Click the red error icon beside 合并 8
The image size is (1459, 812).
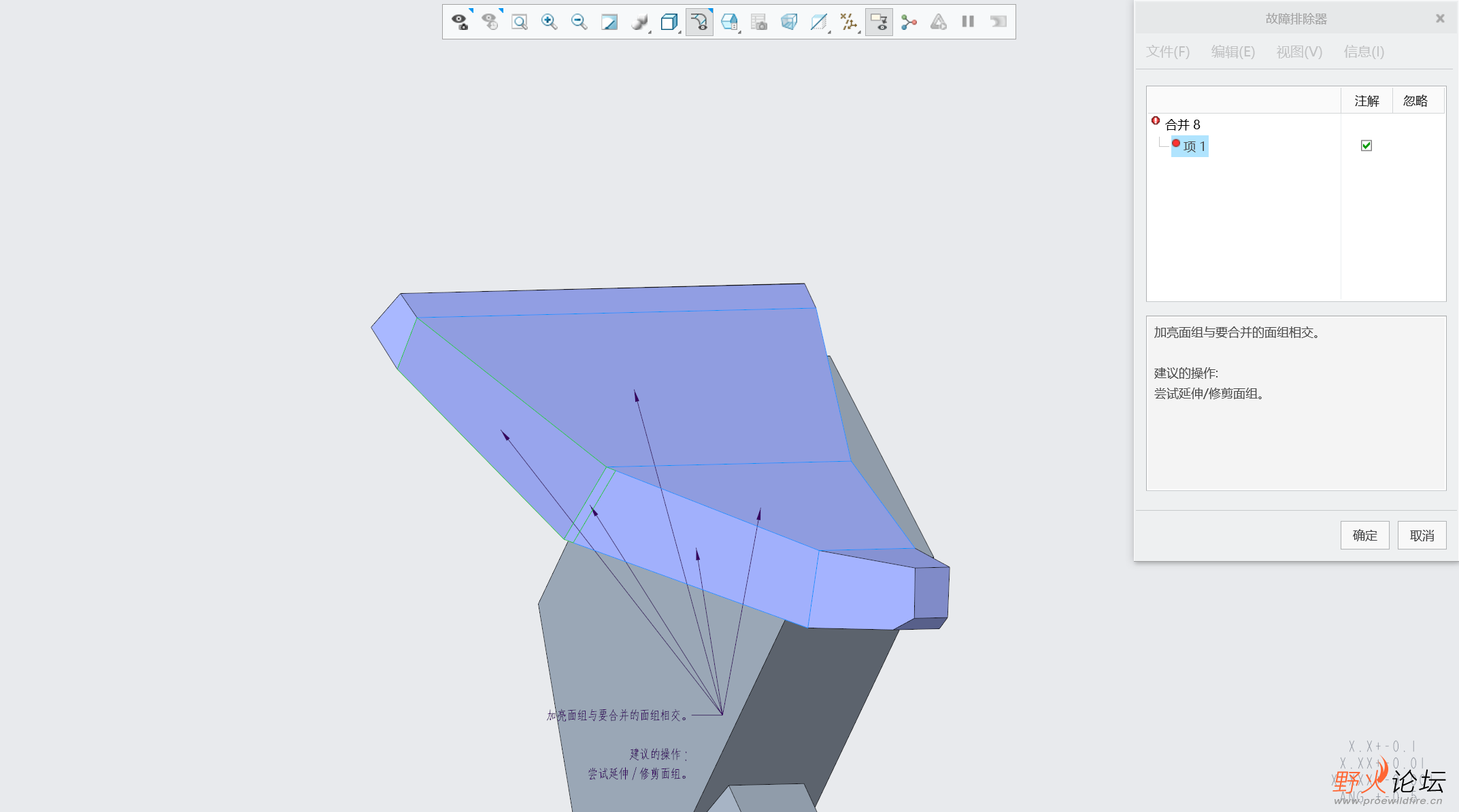(1156, 120)
